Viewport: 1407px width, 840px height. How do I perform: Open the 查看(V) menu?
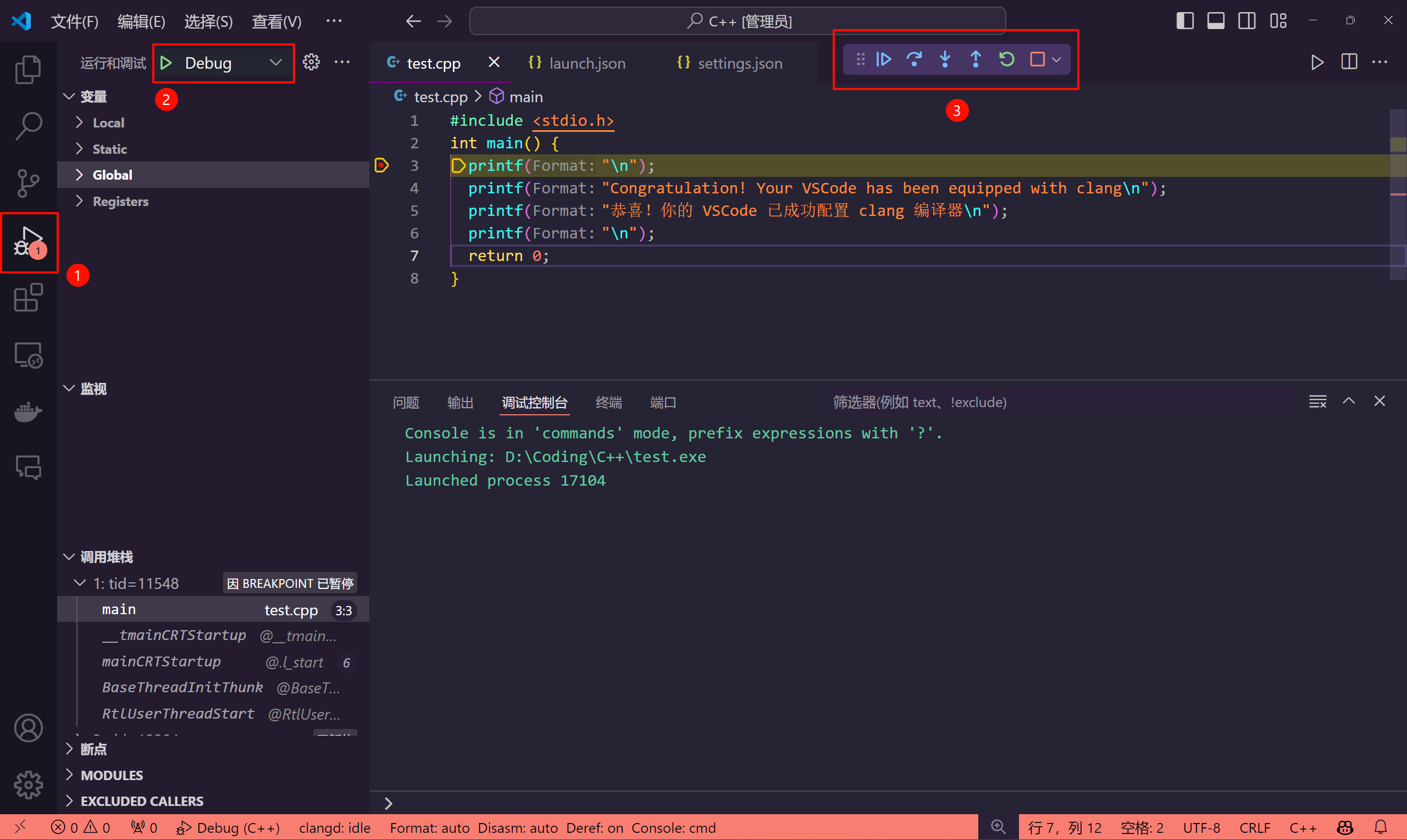coord(277,21)
